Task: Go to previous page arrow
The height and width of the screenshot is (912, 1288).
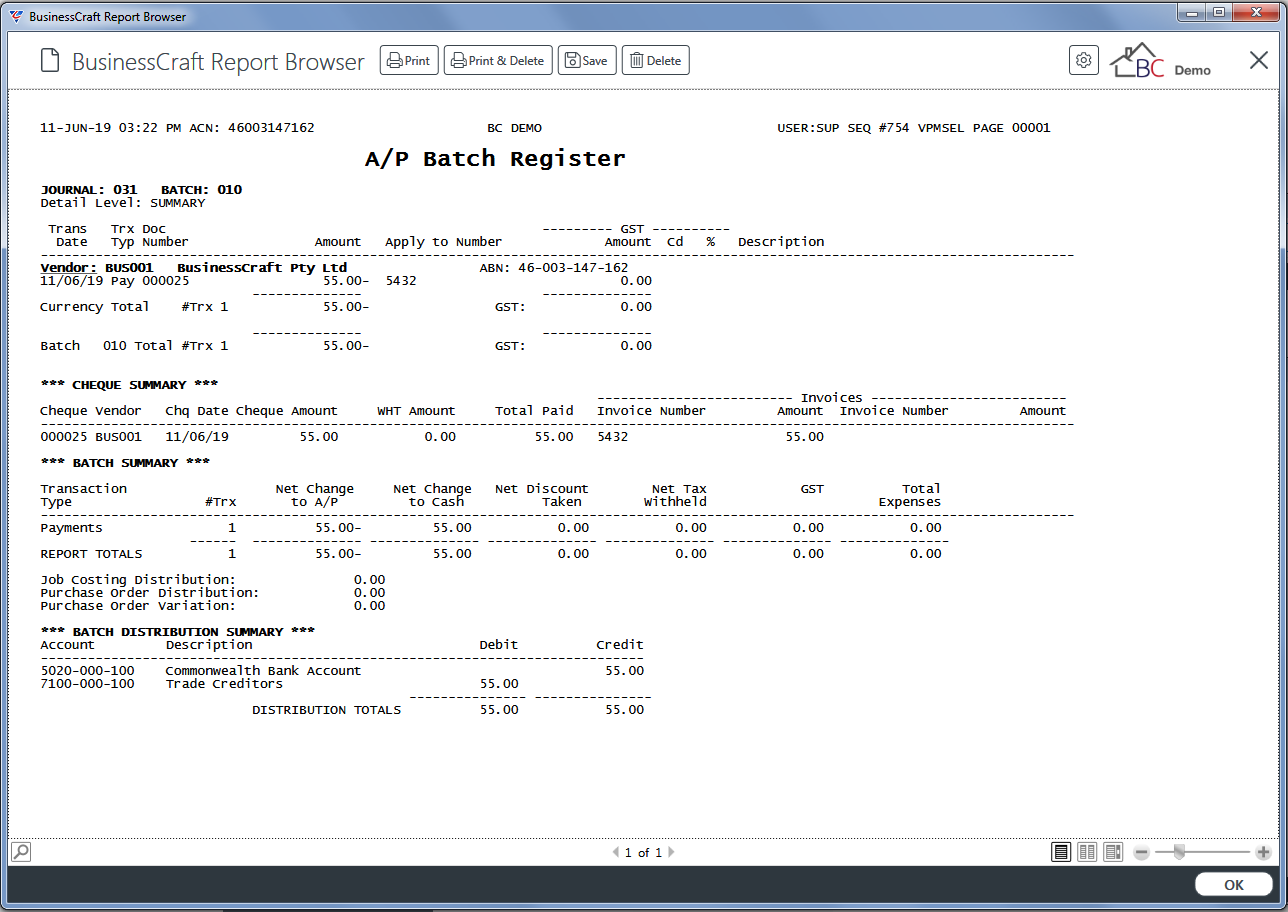Action: click(615, 853)
